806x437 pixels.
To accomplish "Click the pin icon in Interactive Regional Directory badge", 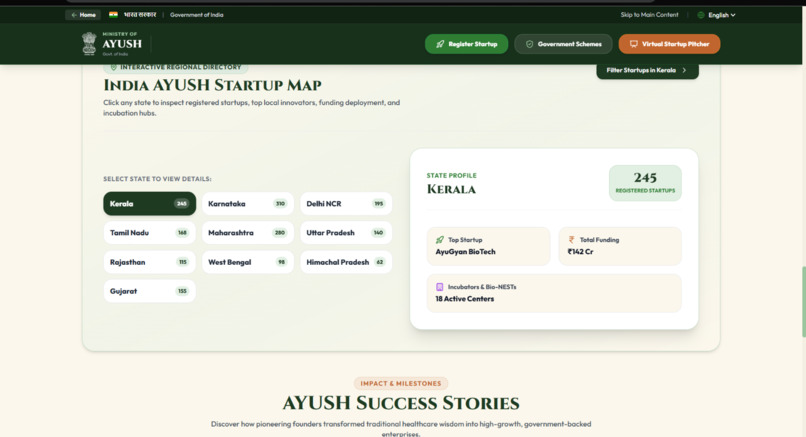I will click(114, 67).
